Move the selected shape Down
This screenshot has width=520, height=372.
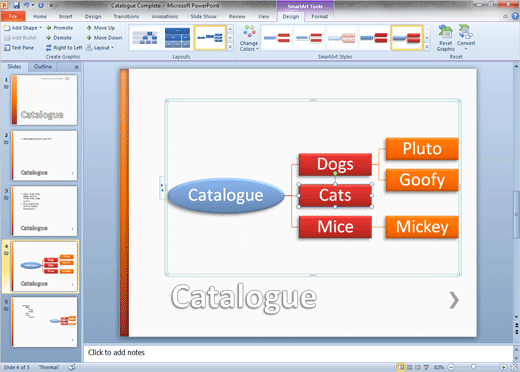pyautogui.click(x=104, y=38)
